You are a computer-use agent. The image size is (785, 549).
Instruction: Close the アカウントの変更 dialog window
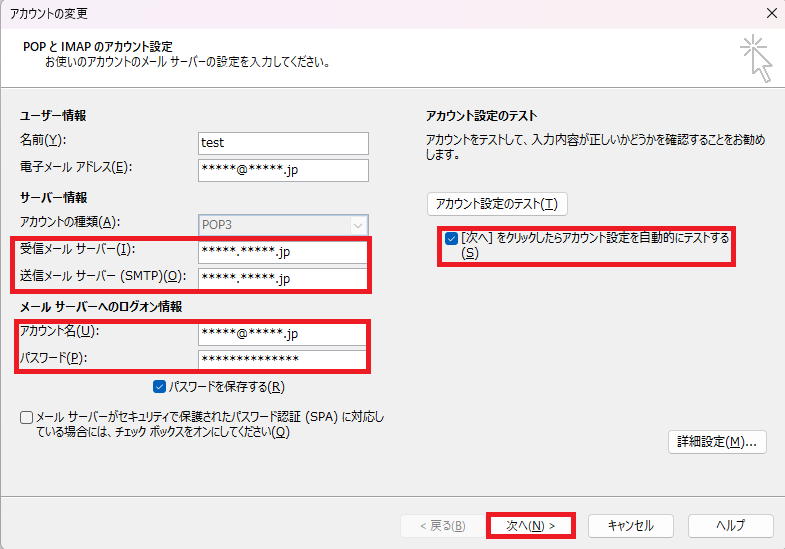(770, 14)
